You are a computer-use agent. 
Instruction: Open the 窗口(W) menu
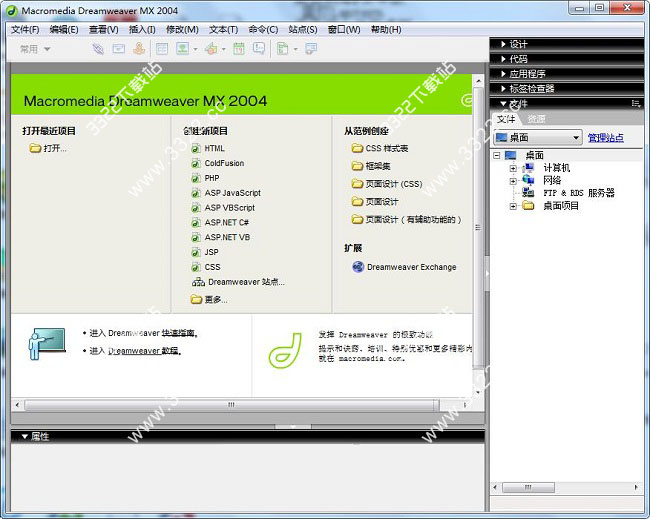coord(344,29)
